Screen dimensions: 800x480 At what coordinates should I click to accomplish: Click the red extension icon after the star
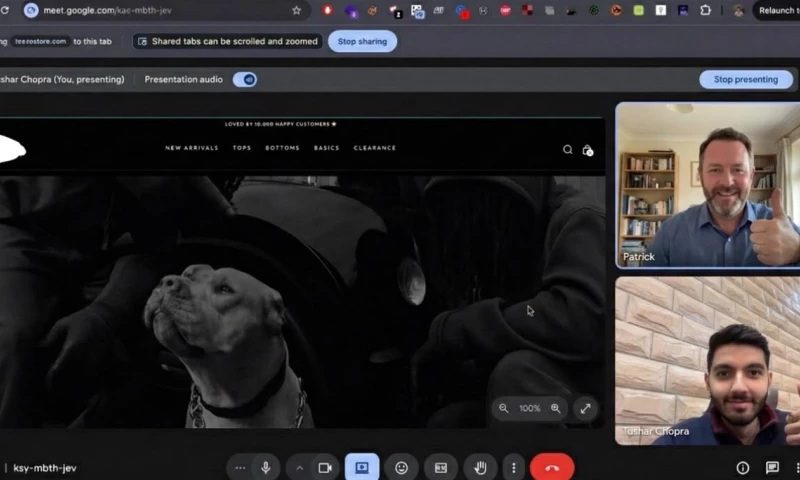coord(328,10)
